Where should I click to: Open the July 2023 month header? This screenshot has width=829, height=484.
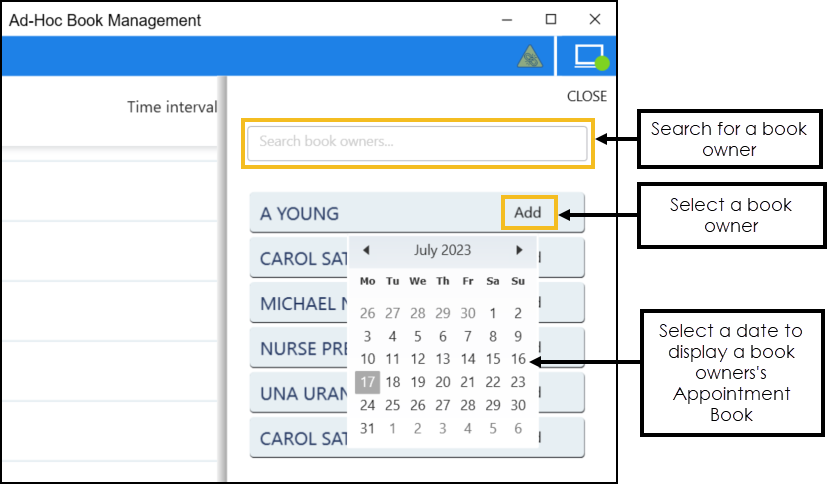pos(442,250)
